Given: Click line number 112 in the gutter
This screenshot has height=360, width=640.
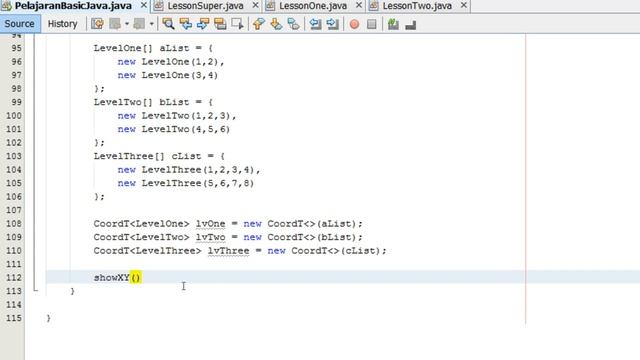Looking at the screenshot, I should tap(14, 278).
